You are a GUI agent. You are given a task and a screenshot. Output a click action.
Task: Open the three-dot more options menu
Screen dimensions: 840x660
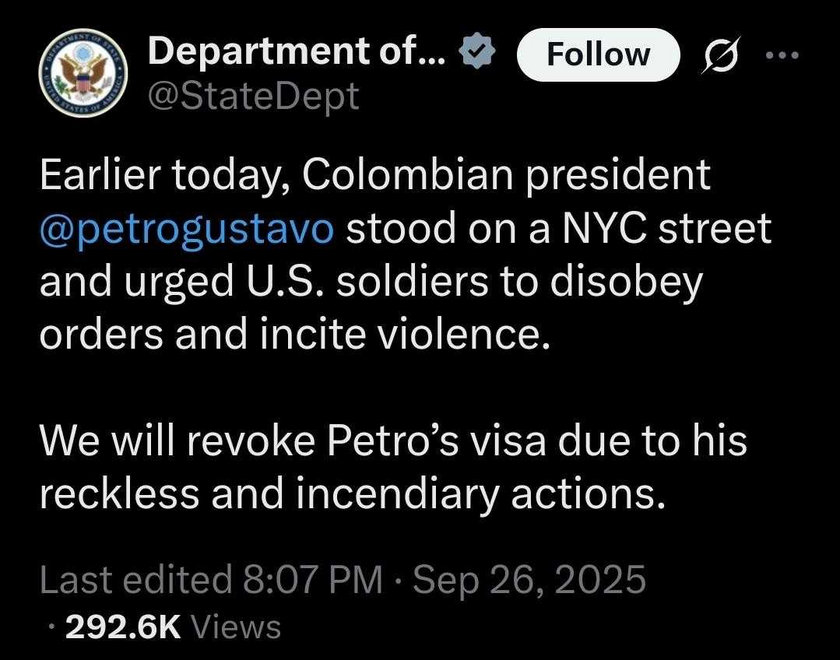pyautogui.click(x=782, y=55)
